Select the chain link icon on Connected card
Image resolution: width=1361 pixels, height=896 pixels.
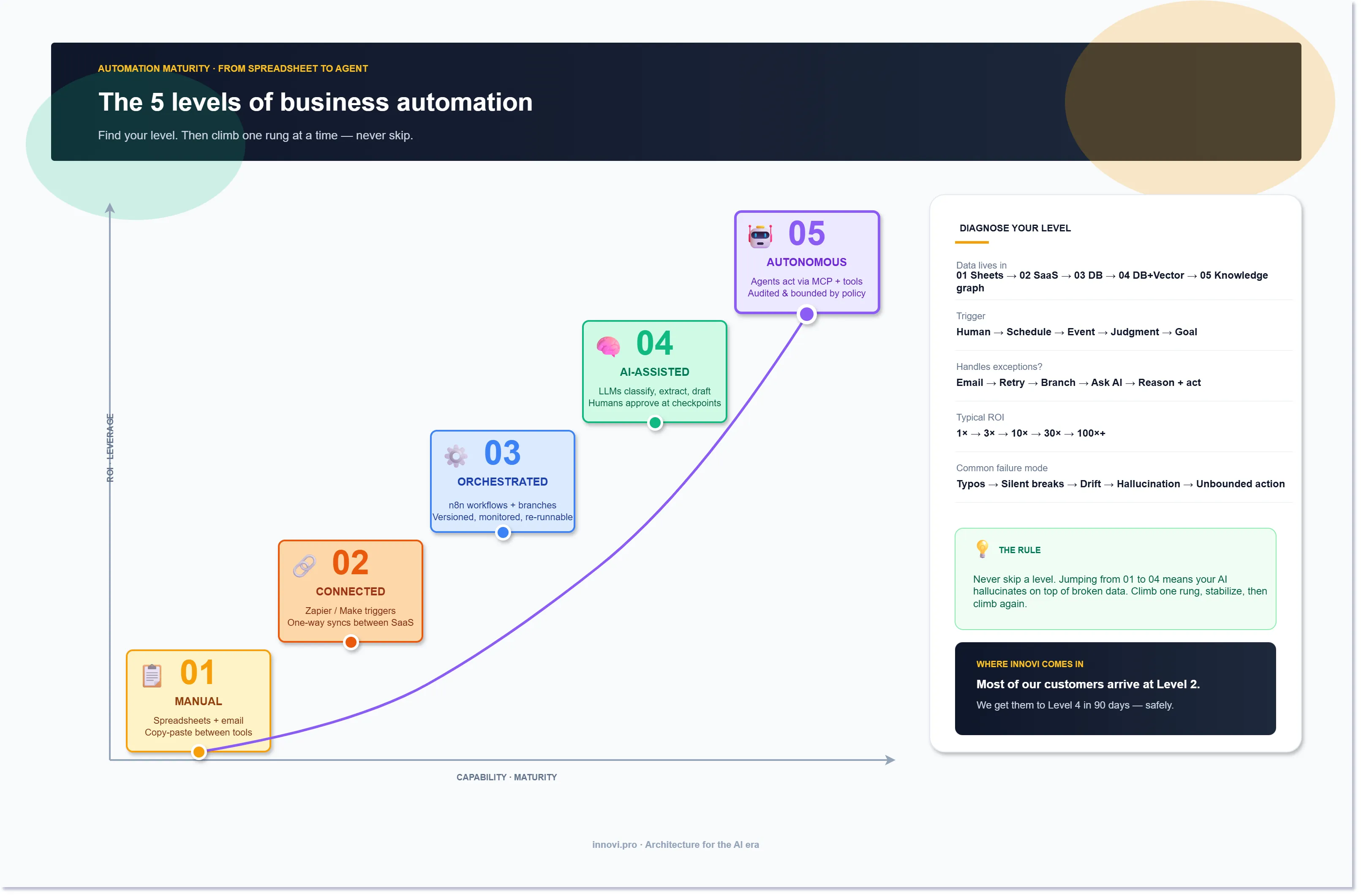click(305, 565)
